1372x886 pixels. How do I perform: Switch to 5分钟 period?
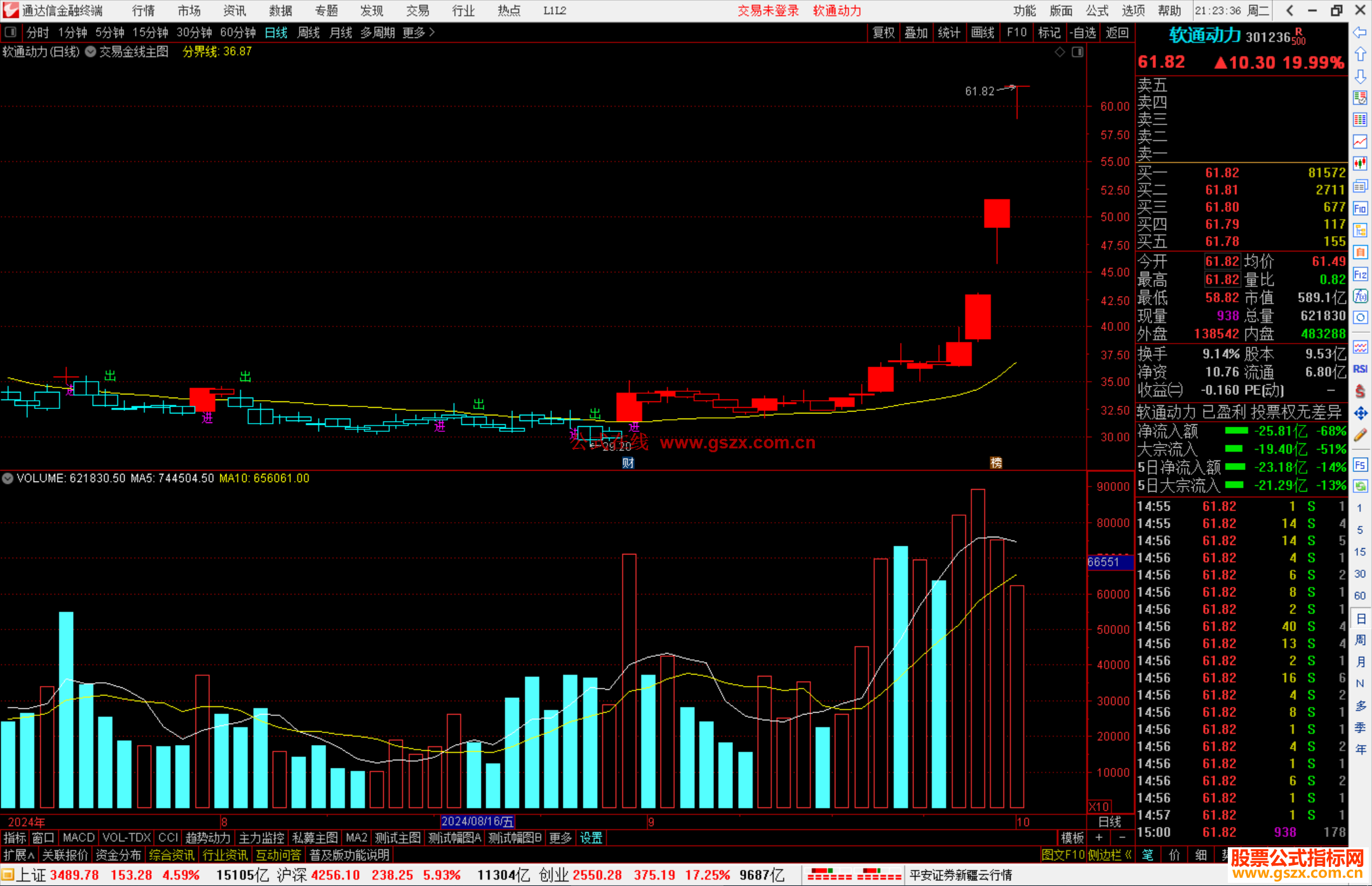(110, 32)
